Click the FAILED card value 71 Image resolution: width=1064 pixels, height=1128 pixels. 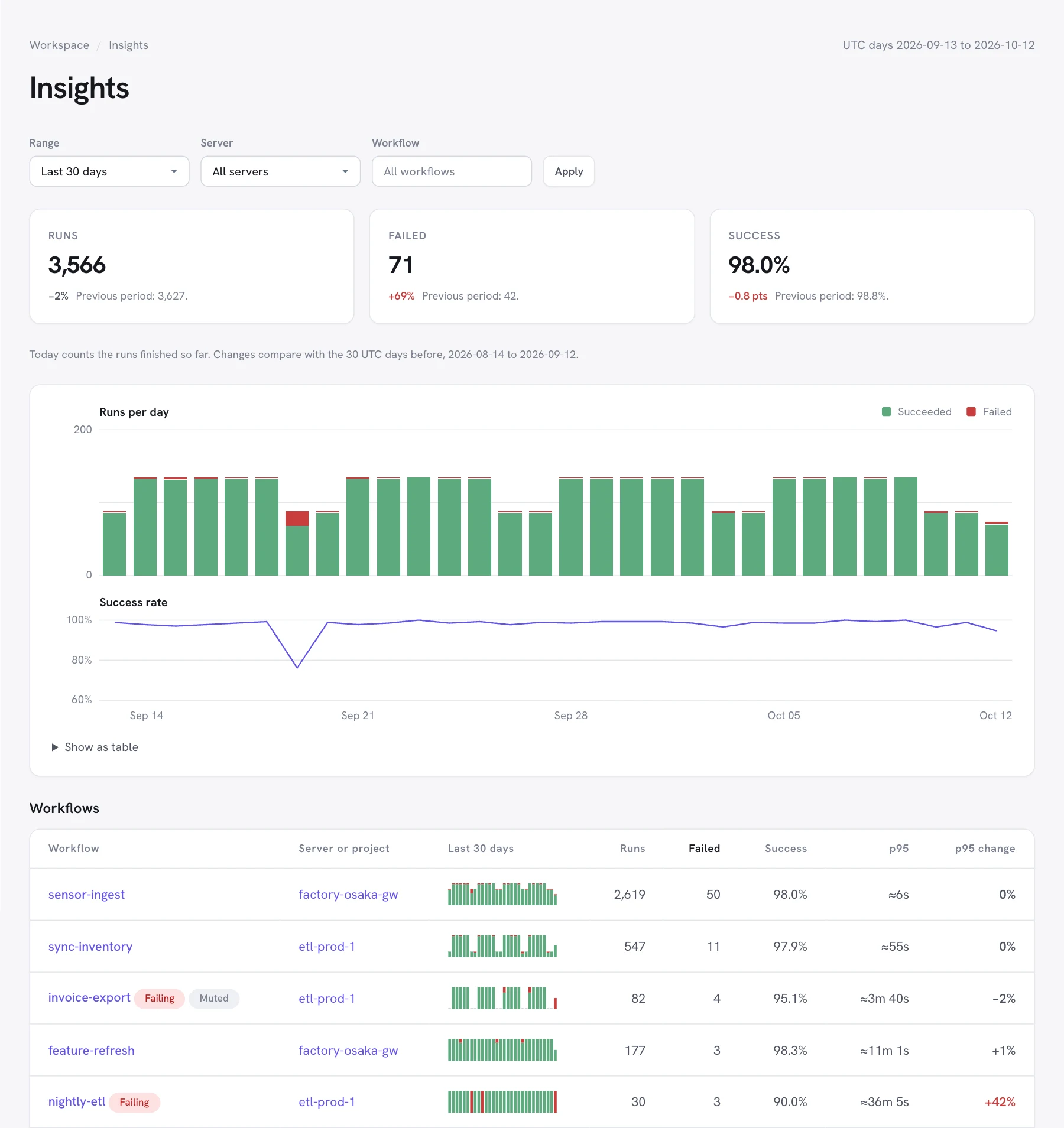click(x=400, y=265)
